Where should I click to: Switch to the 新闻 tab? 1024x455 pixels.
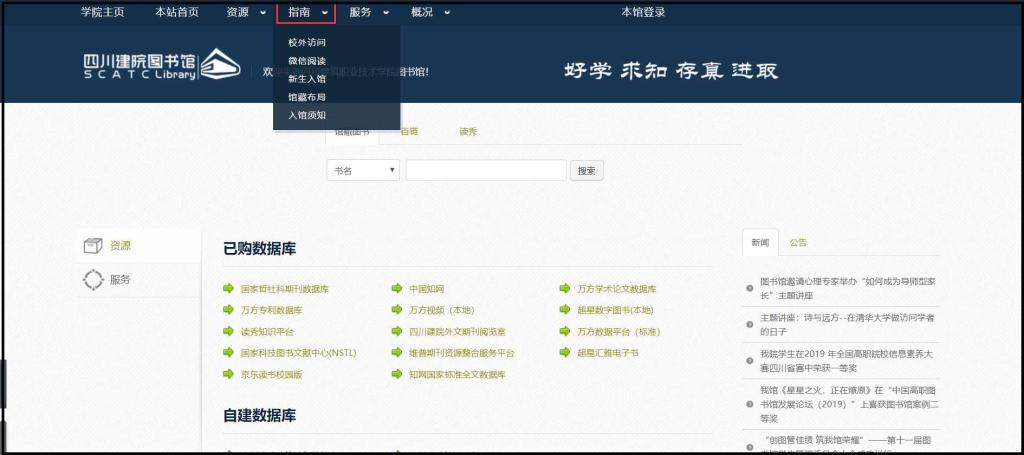[760, 242]
